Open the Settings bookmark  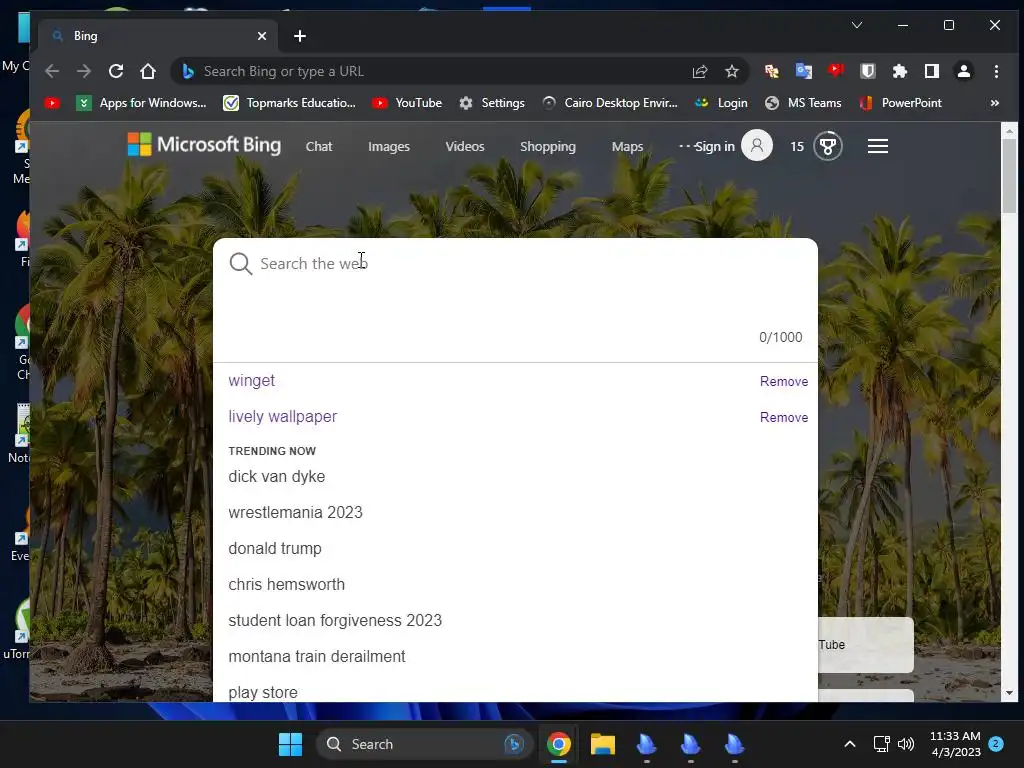point(492,103)
